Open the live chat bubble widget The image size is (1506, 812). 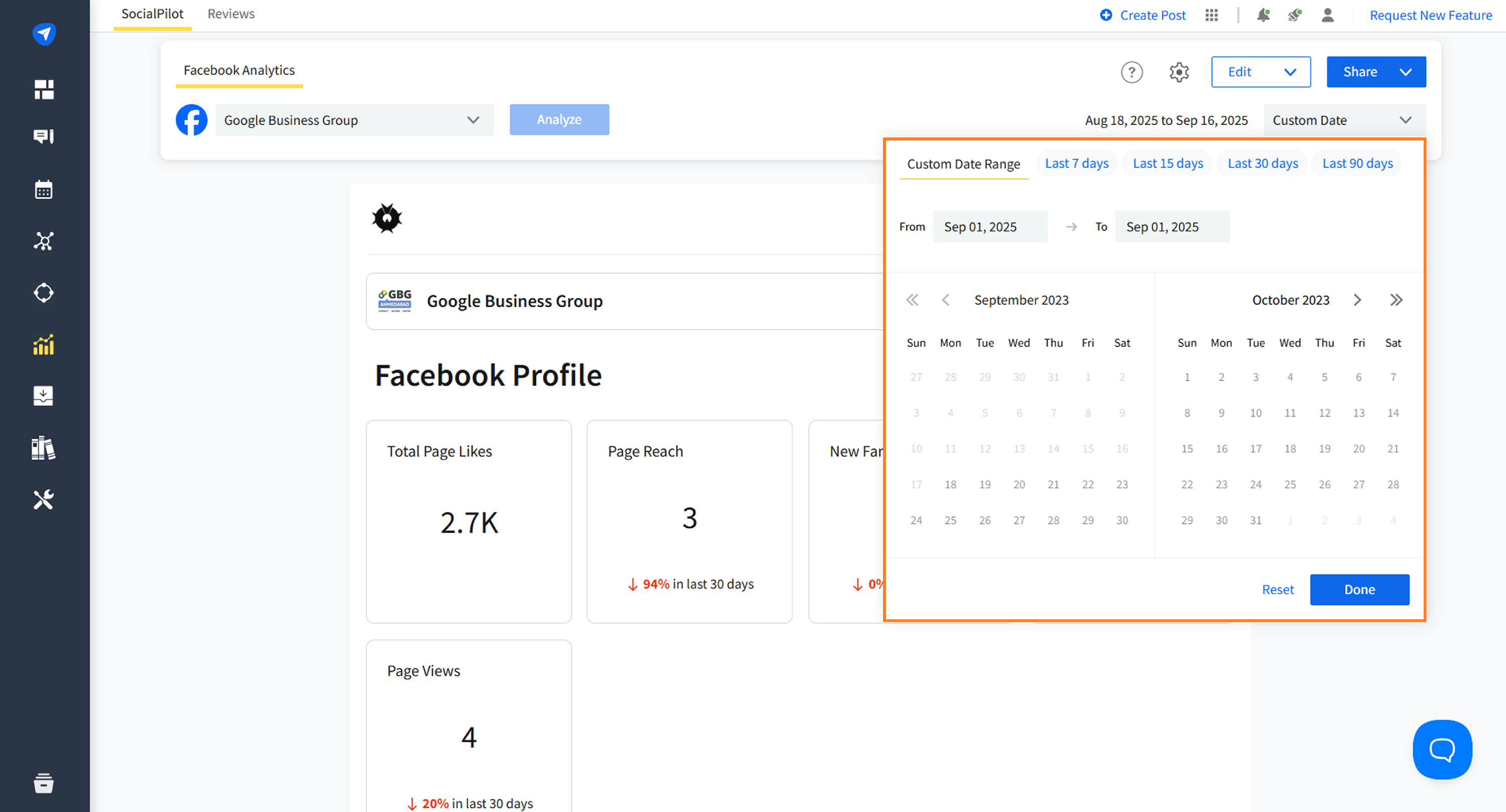click(x=1442, y=749)
